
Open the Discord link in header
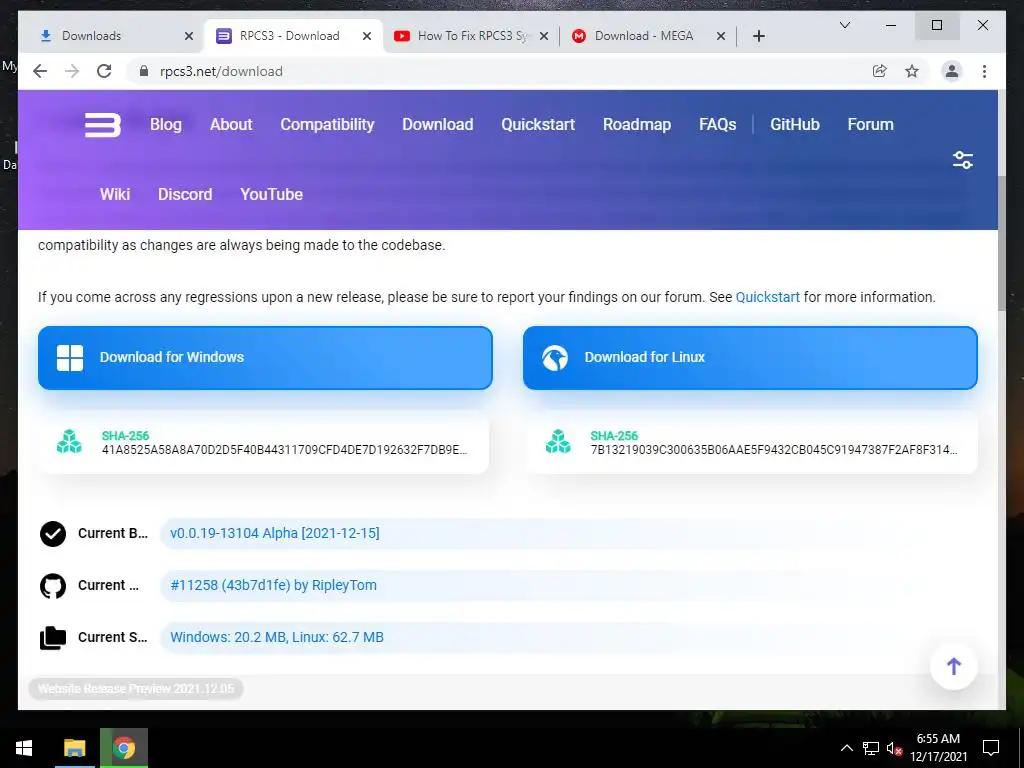185,195
